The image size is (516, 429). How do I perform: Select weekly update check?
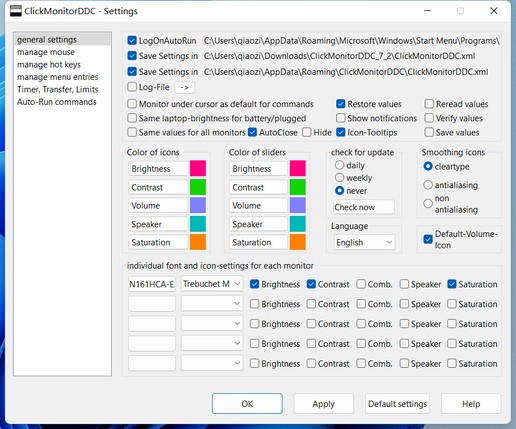pos(339,178)
